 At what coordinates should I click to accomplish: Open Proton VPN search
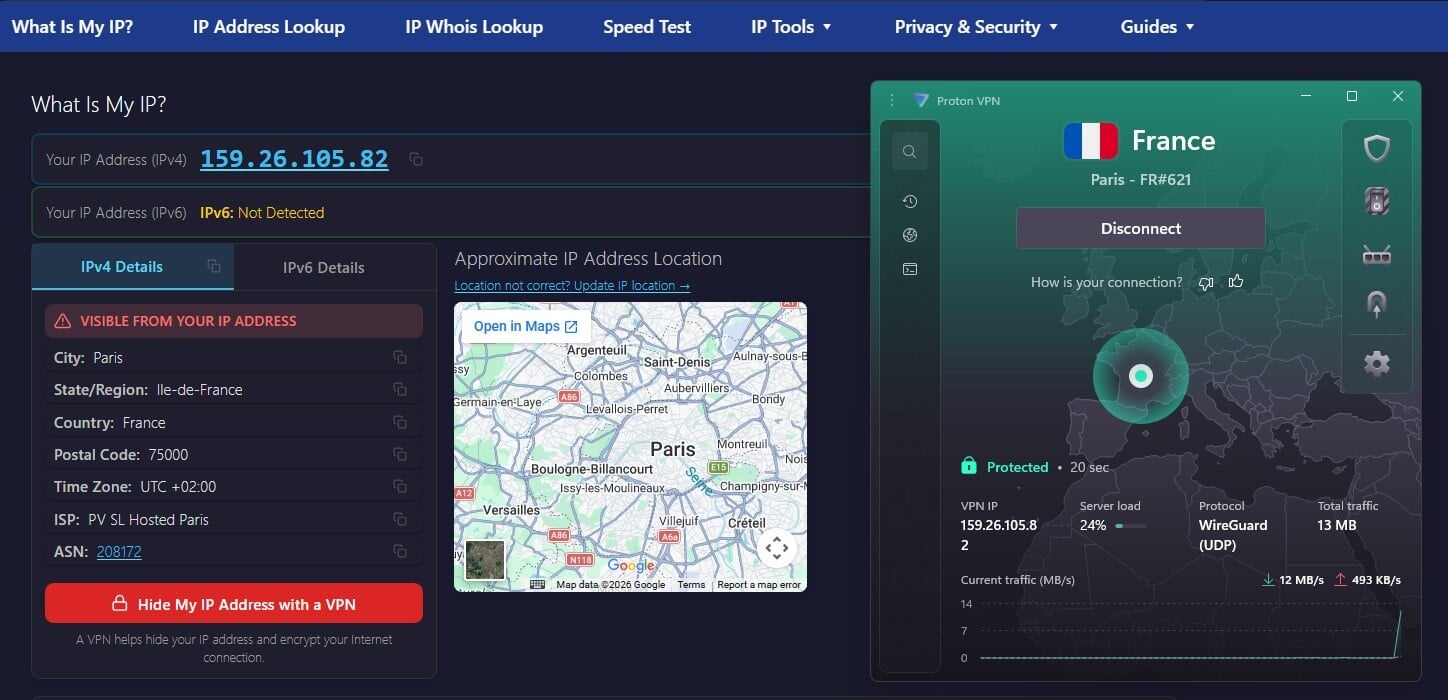[x=909, y=152]
